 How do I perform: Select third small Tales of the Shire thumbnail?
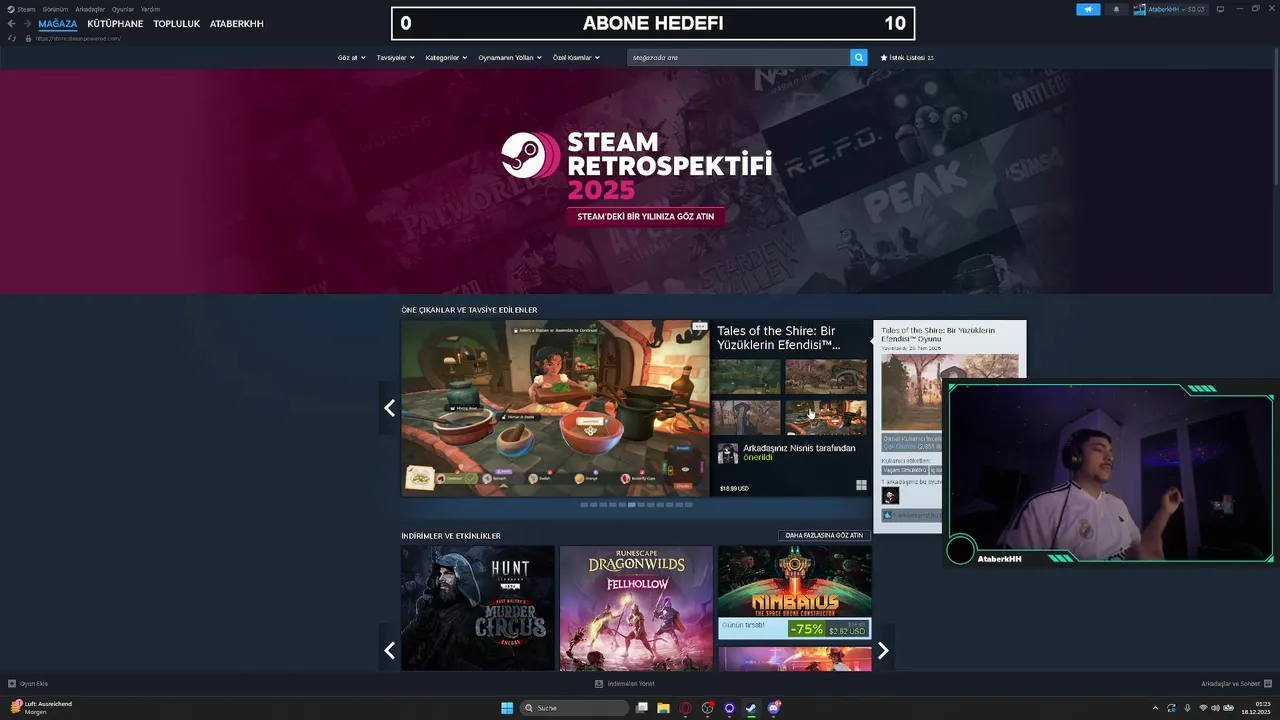(x=746, y=417)
